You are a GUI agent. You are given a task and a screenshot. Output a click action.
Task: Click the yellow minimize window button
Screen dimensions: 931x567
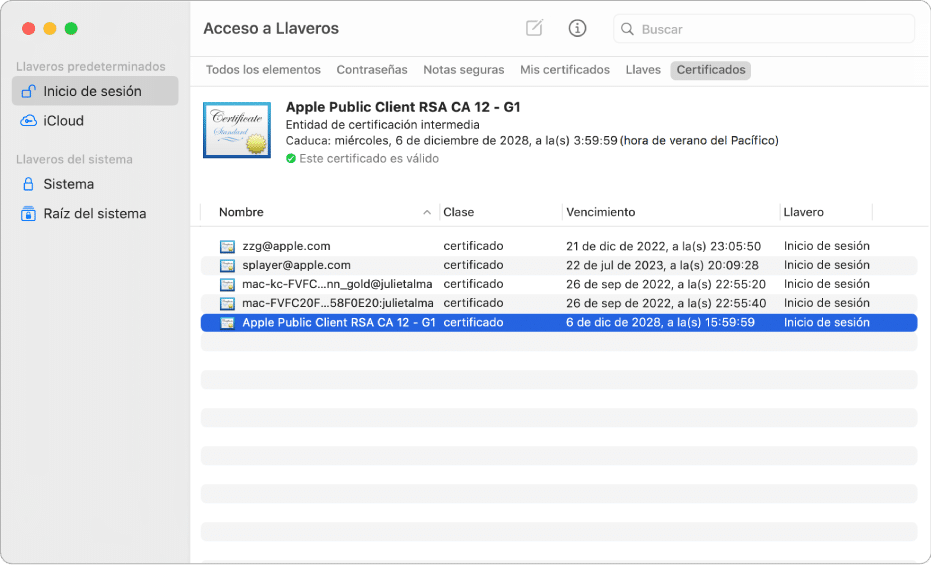point(50,28)
